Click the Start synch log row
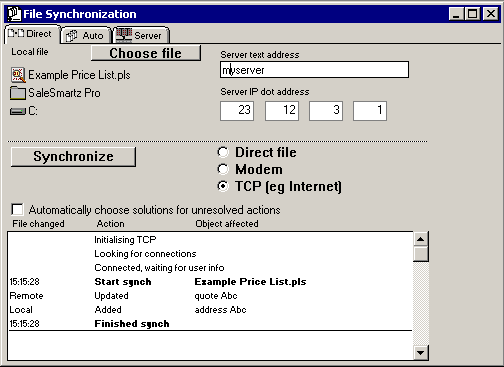The width and height of the screenshot is (504, 367). coord(210,282)
